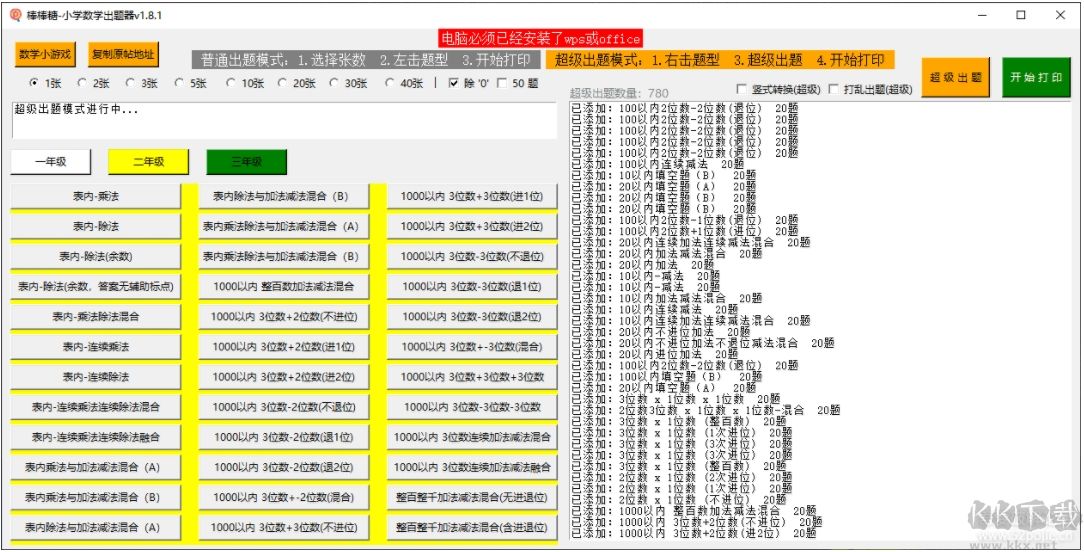
Task: Choose 表内-连续乘法连续除法混合 type
Action: point(96,407)
